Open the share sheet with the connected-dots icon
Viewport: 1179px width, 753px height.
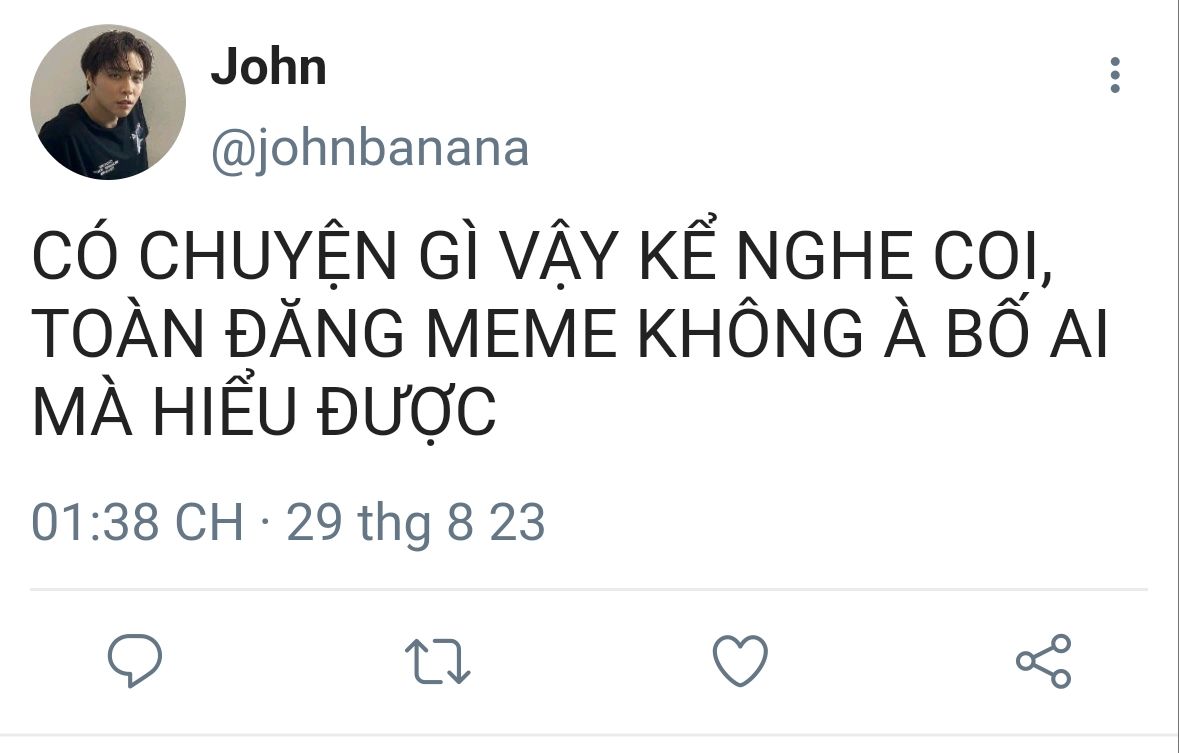[1044, 660]
